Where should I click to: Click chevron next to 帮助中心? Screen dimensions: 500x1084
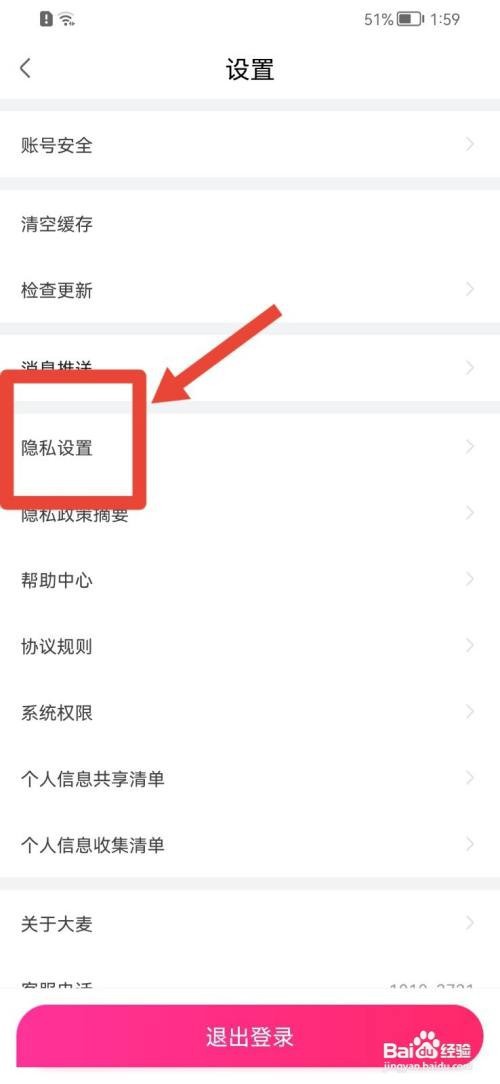470,579
